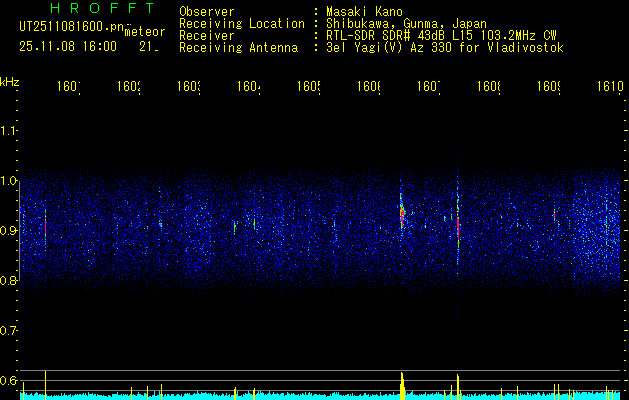Click the red echo streak before 1601
Image resolution: width=629 pixels, height=400 pixels.
[45, 225]
